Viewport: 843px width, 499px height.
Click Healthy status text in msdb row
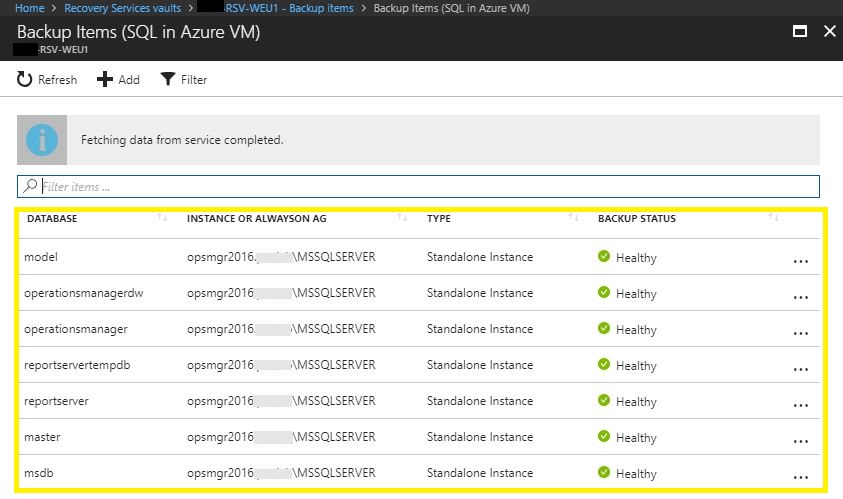636,474
